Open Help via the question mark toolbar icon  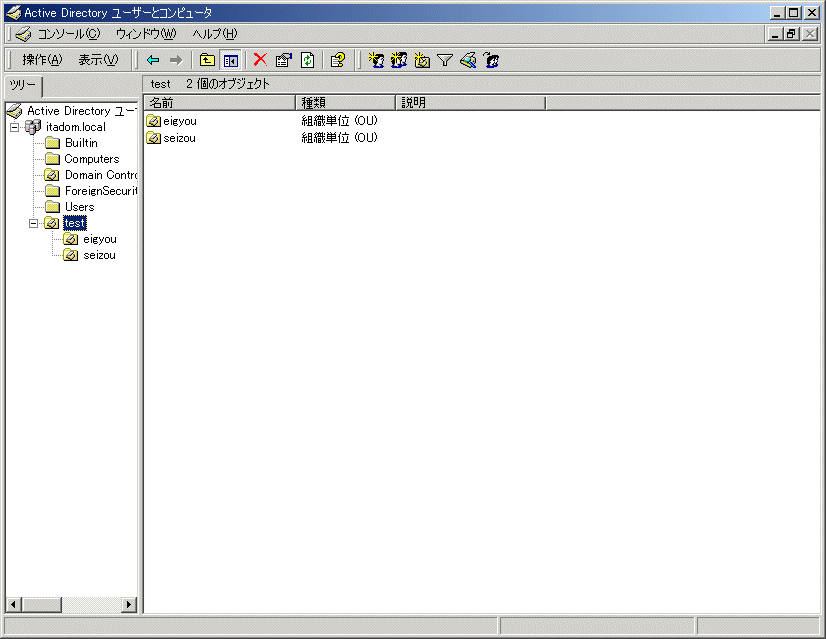tap(337, 60)
